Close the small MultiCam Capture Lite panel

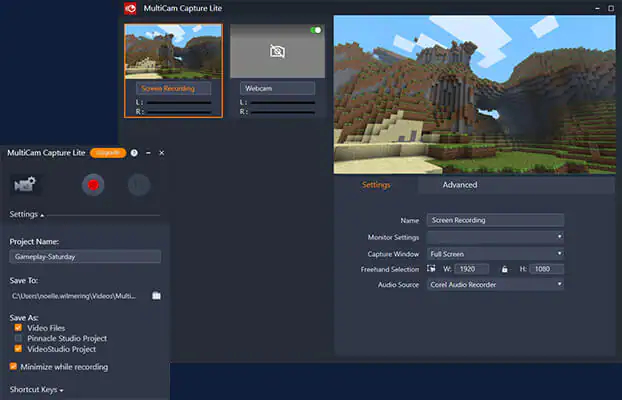click(x=161, y=153)
